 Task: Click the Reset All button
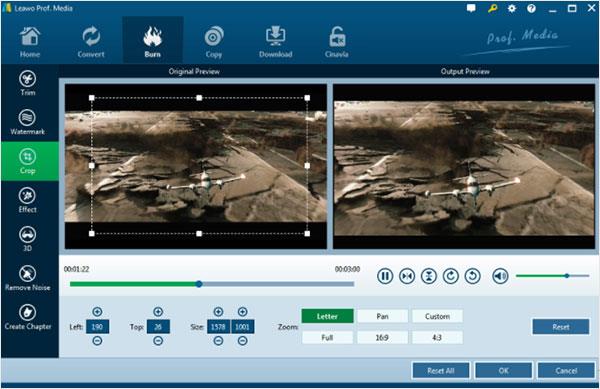tap(441, 371)
